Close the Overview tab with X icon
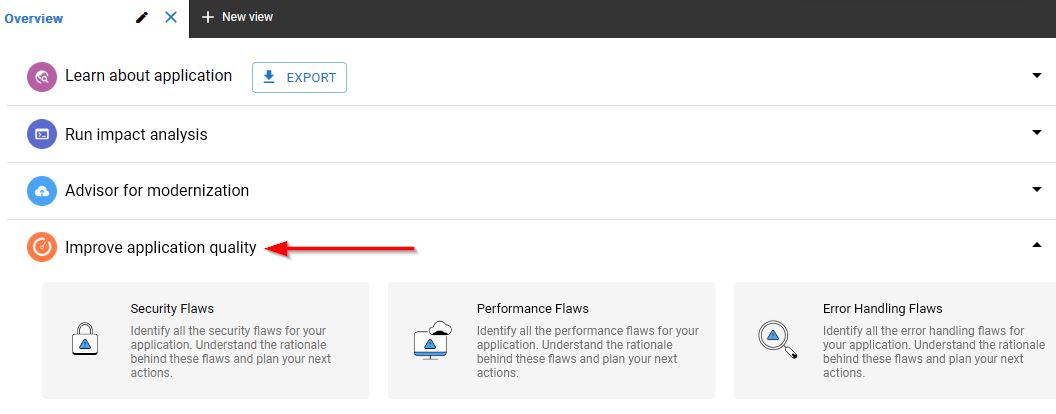The height and width of the screenshot is (414, 1056). point(171,17)
